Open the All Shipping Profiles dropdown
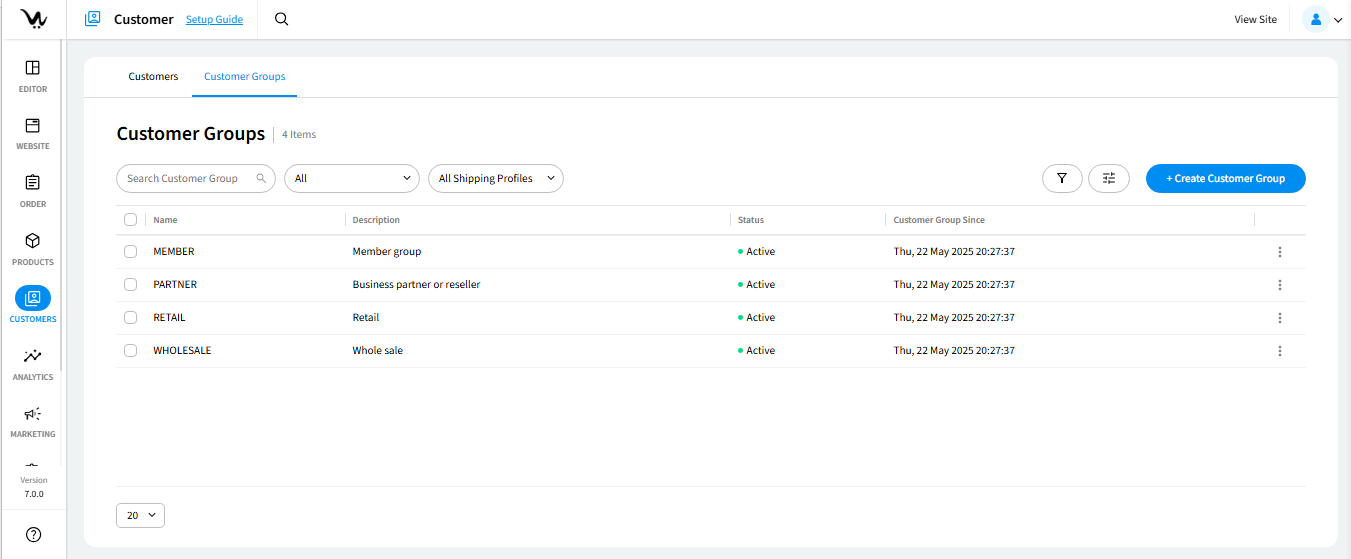This screenshot has height=559, width=1351. click(495, 178)
